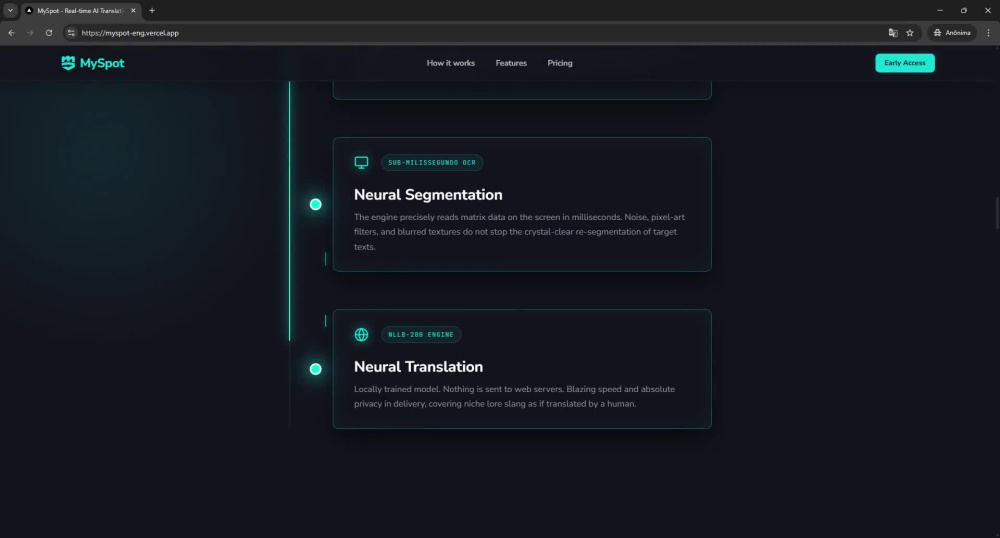Open a new tab with plus button

coord(152,11)
